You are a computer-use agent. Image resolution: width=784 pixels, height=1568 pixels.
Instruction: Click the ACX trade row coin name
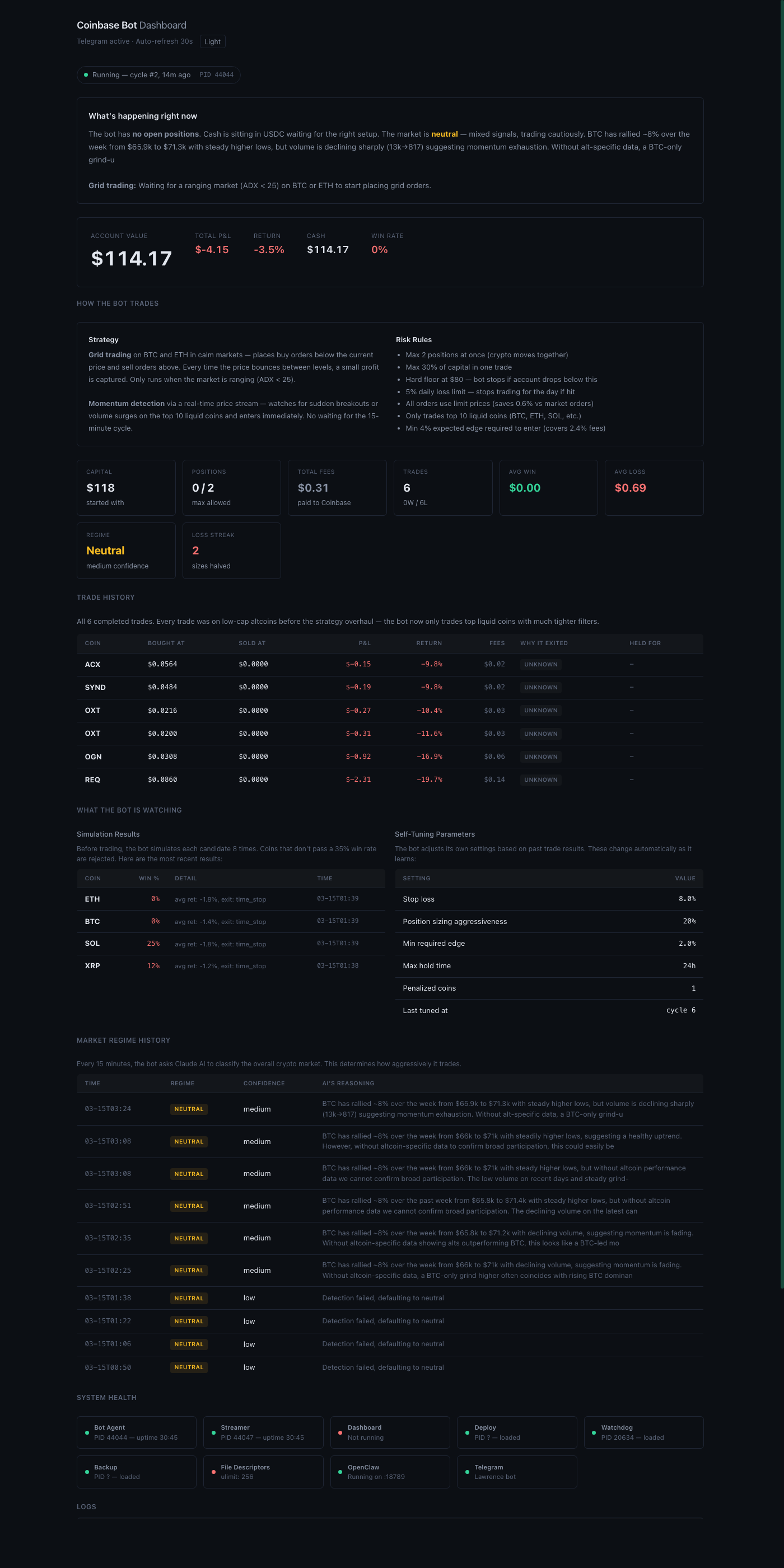[92, 665]
